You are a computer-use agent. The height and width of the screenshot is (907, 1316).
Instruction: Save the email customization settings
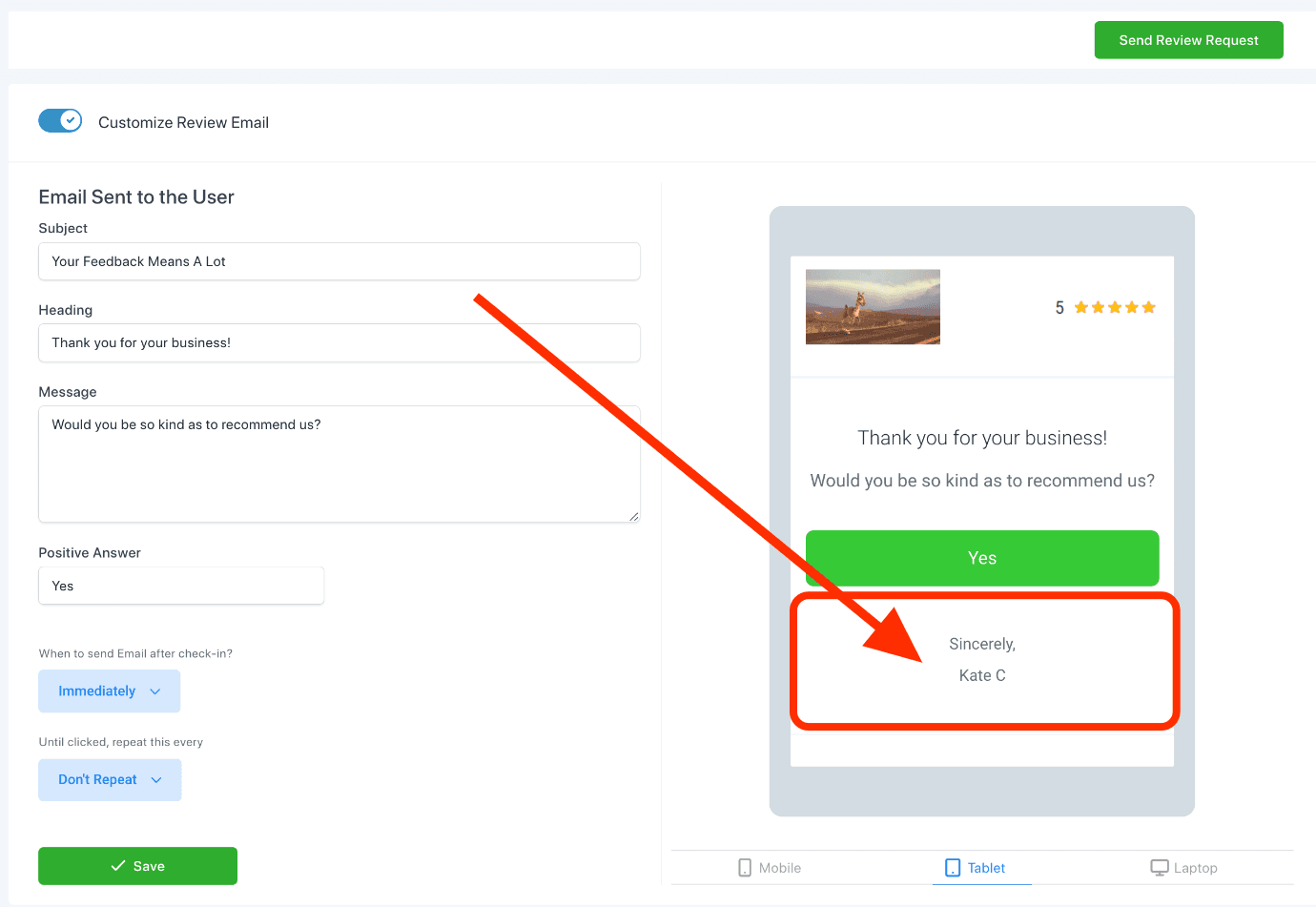[137, 866]
